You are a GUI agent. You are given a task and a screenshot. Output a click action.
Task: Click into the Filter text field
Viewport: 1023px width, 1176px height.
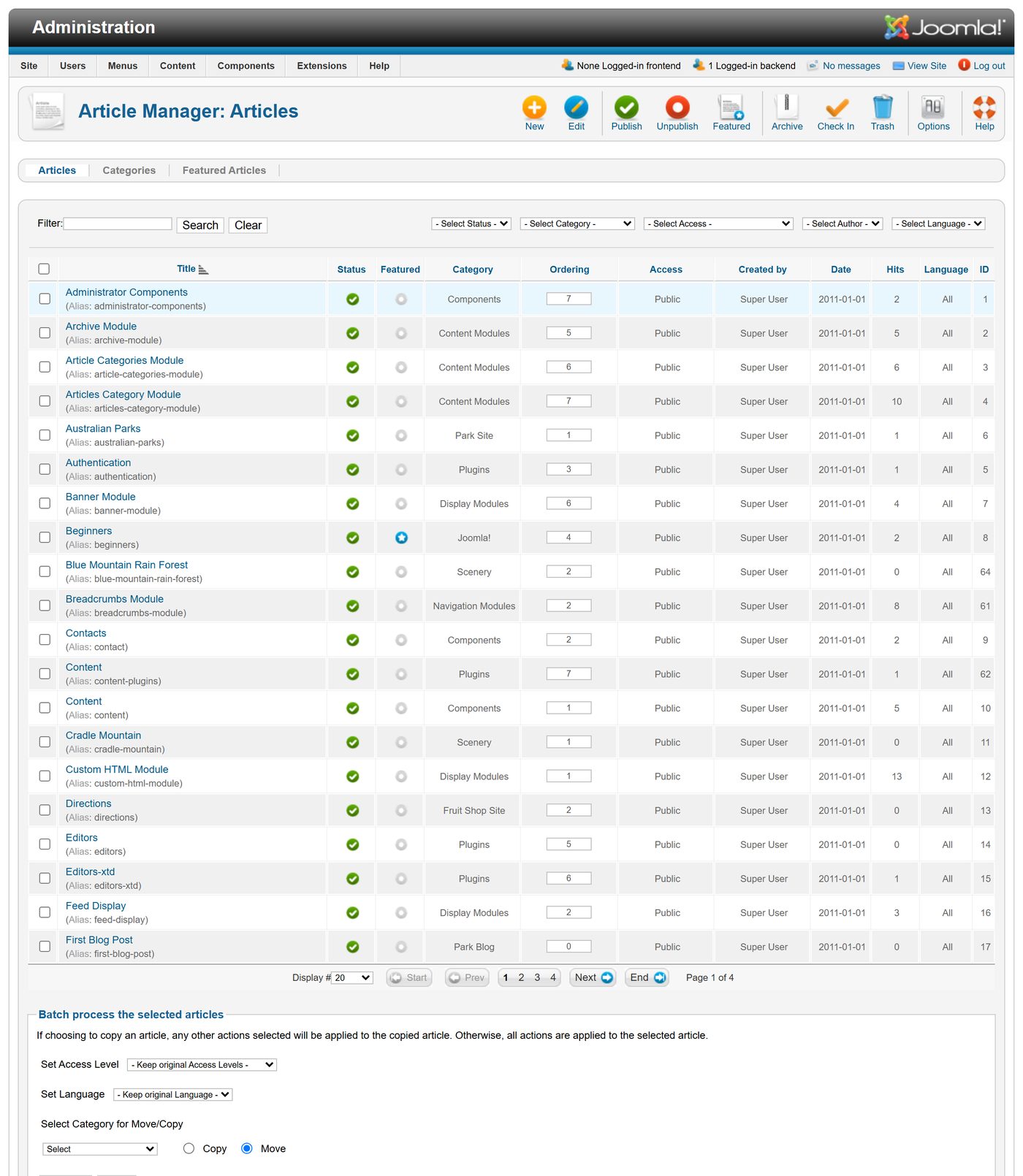[x=118, y=224]
